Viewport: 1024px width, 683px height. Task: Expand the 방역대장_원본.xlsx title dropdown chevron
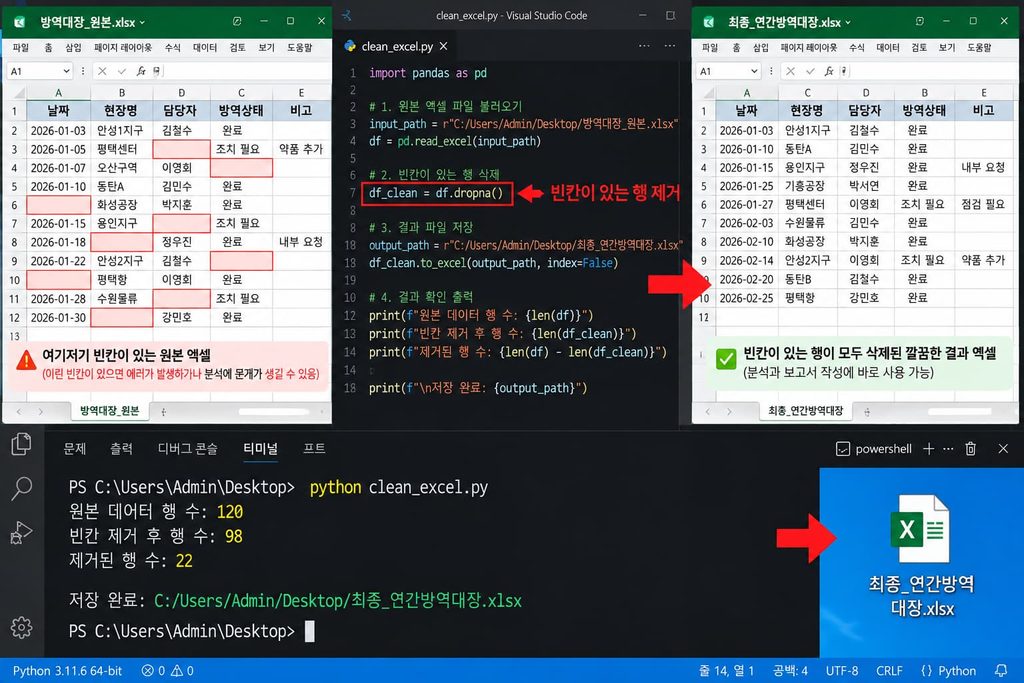click(x=142, y=22)
